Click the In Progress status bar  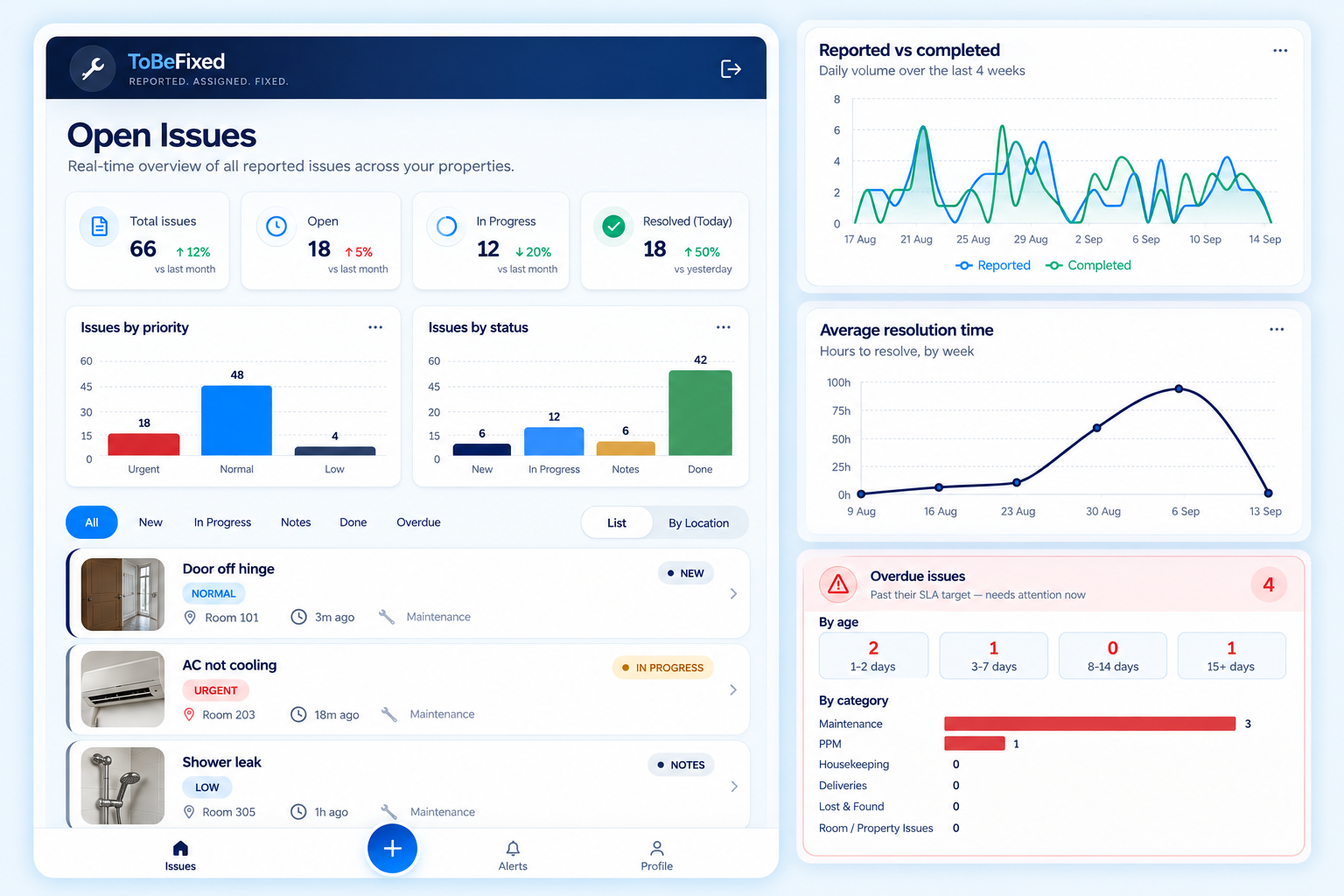(x=554, y=442)
